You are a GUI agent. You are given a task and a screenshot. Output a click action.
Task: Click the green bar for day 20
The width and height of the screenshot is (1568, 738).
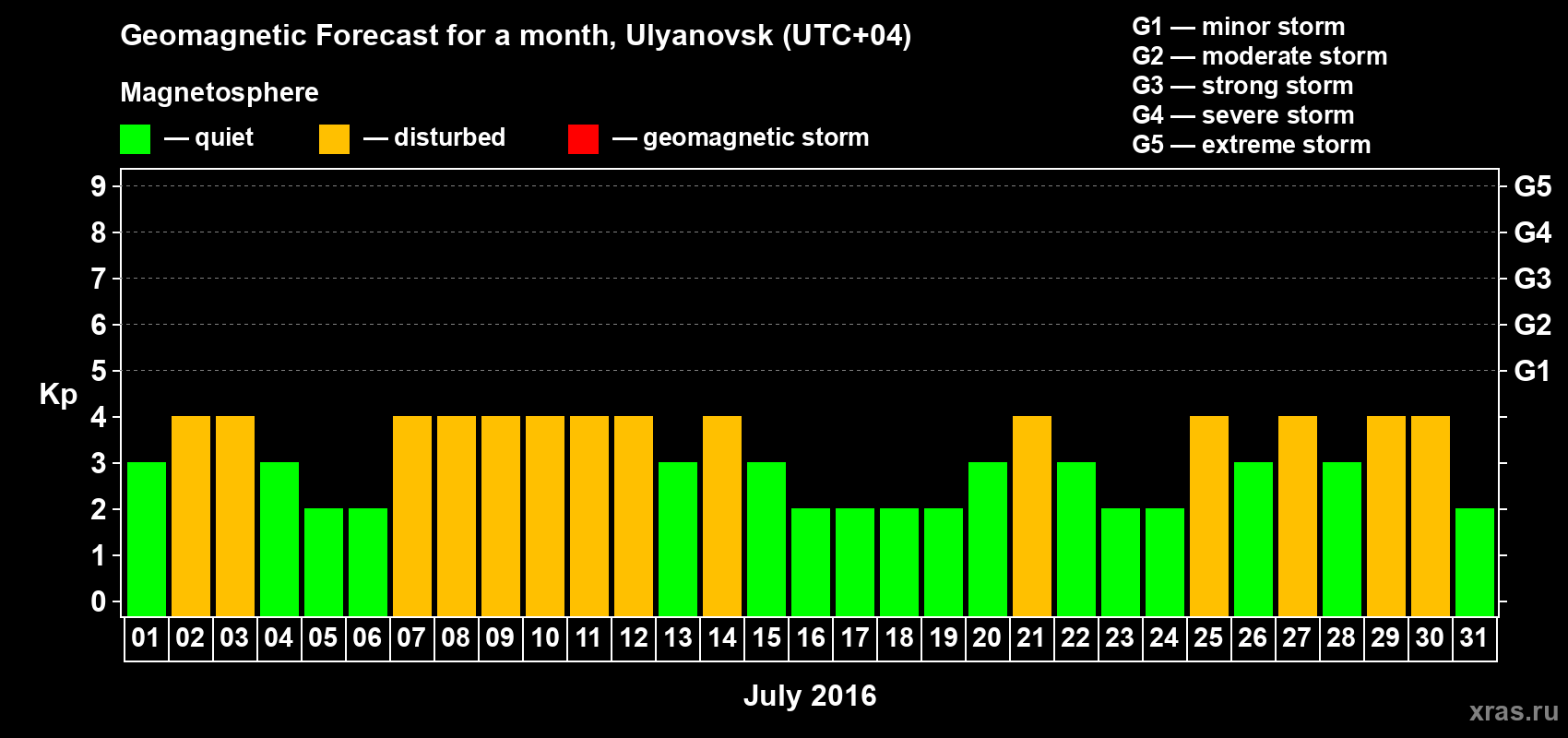point(988,540)
